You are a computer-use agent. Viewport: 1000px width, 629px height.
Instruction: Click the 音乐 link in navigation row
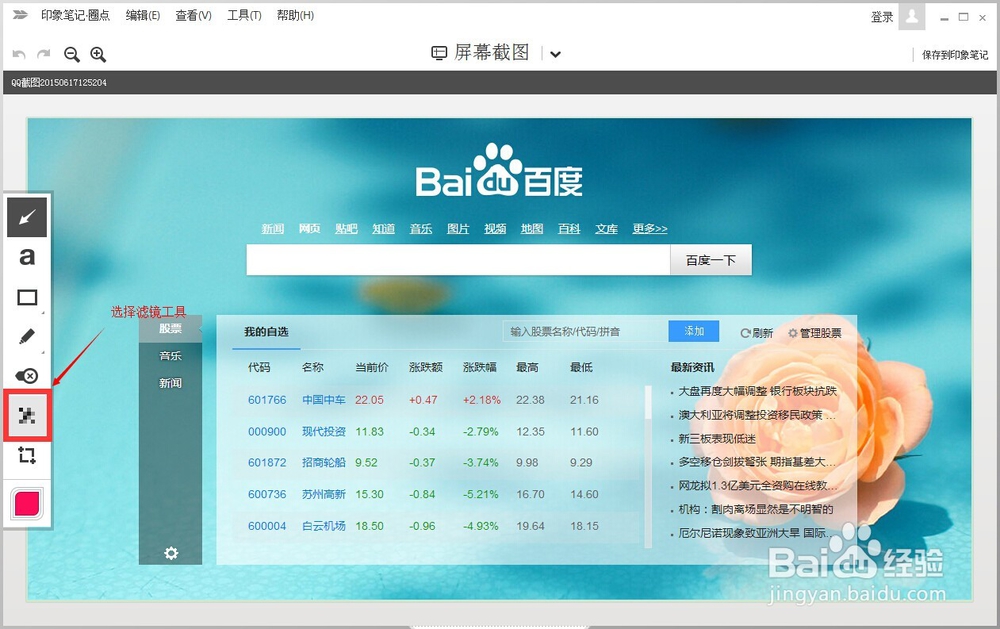click(x=421, y=228)
